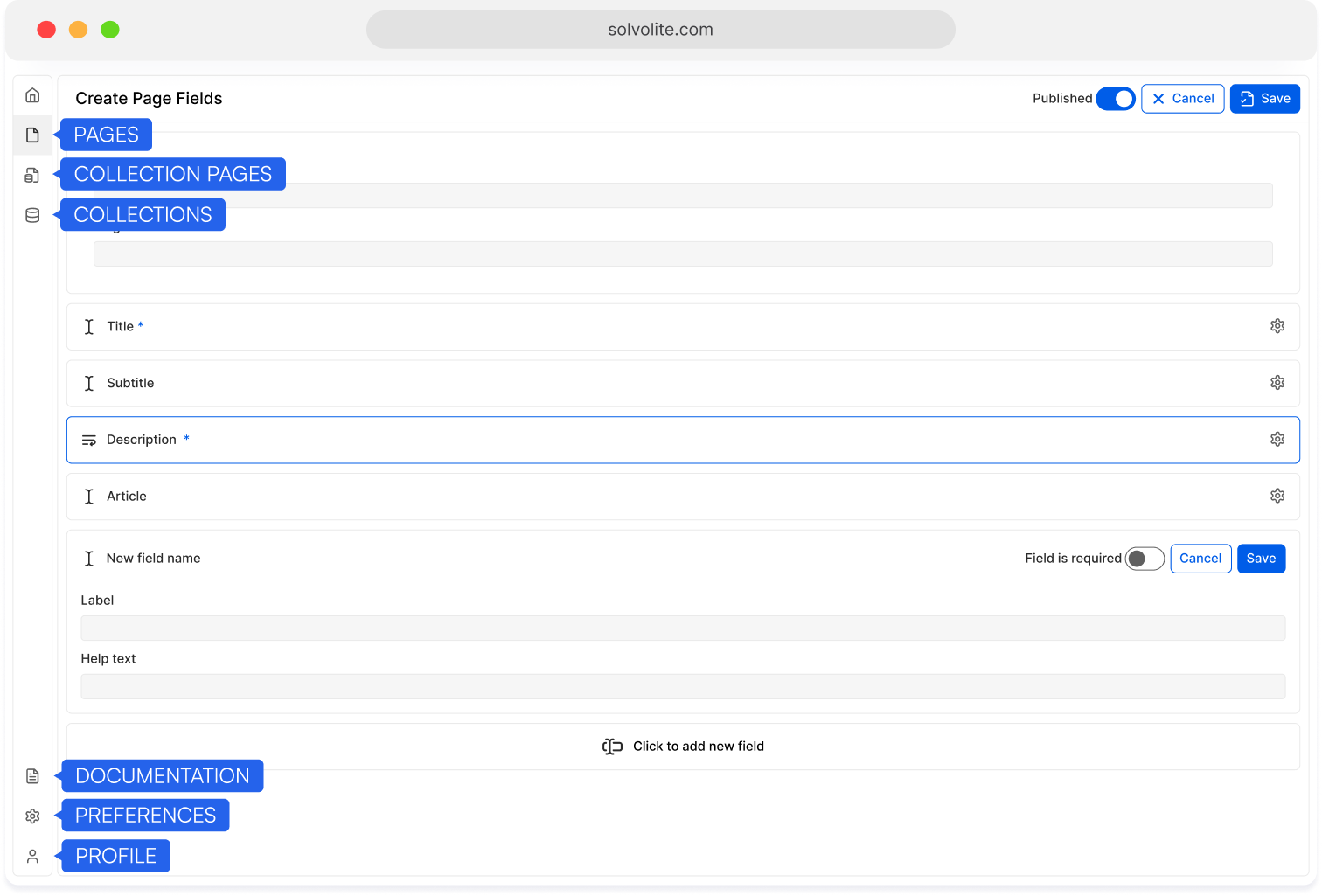
Task: Turn off the Published toggle
Action: 1116,98
